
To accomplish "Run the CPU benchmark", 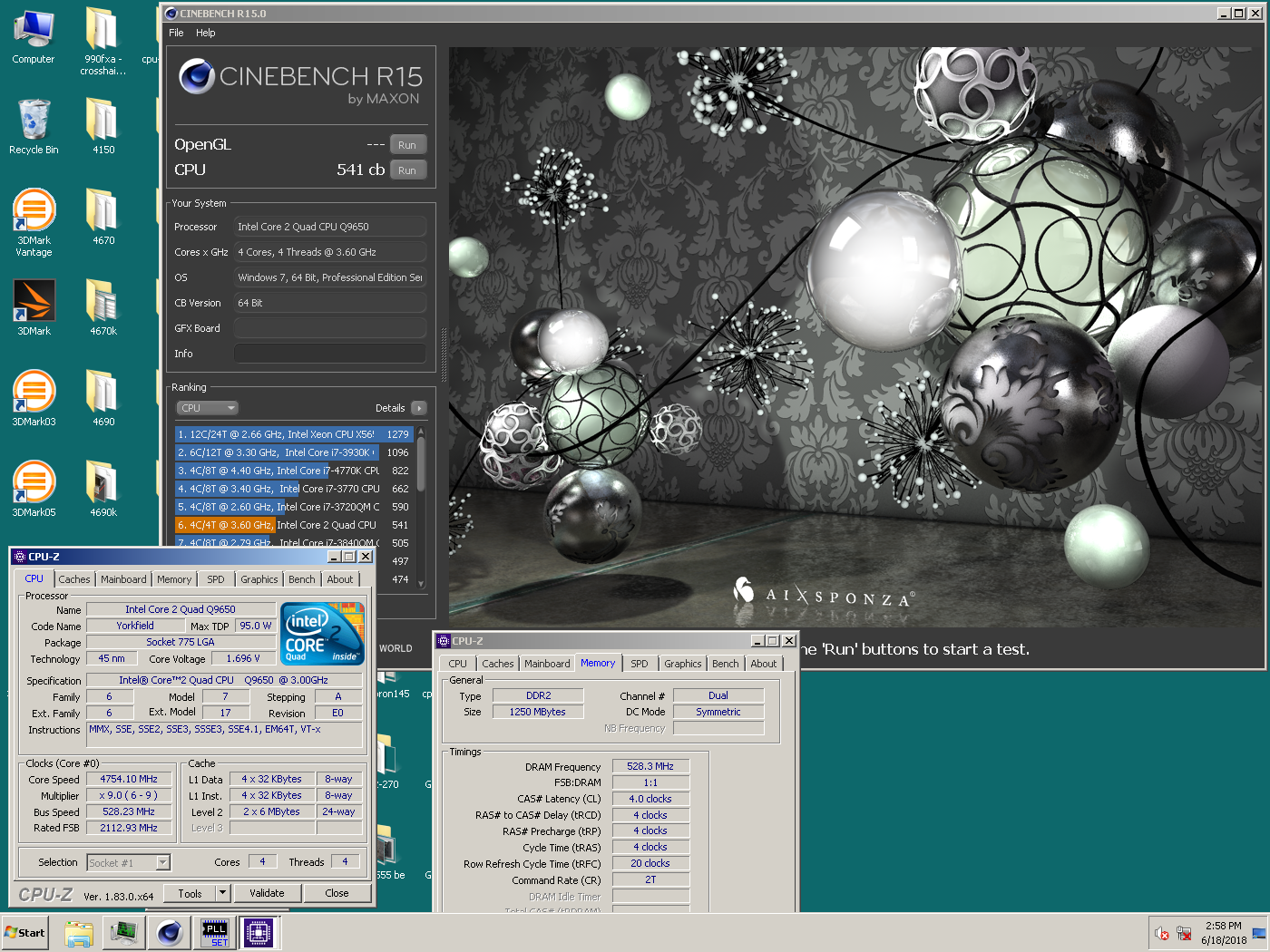I will [407, 170].
